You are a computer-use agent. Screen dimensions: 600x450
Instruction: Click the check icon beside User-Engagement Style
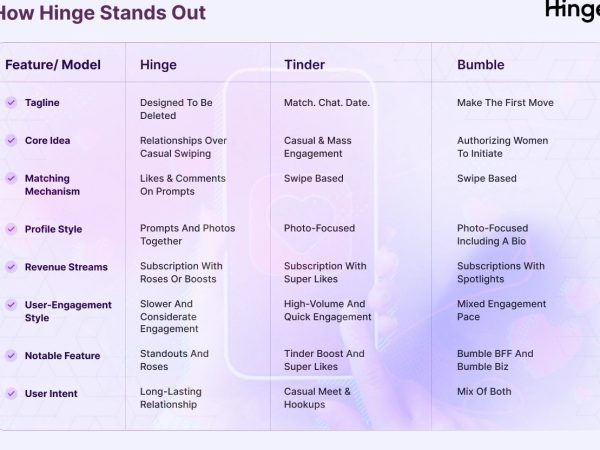point(11,305)
